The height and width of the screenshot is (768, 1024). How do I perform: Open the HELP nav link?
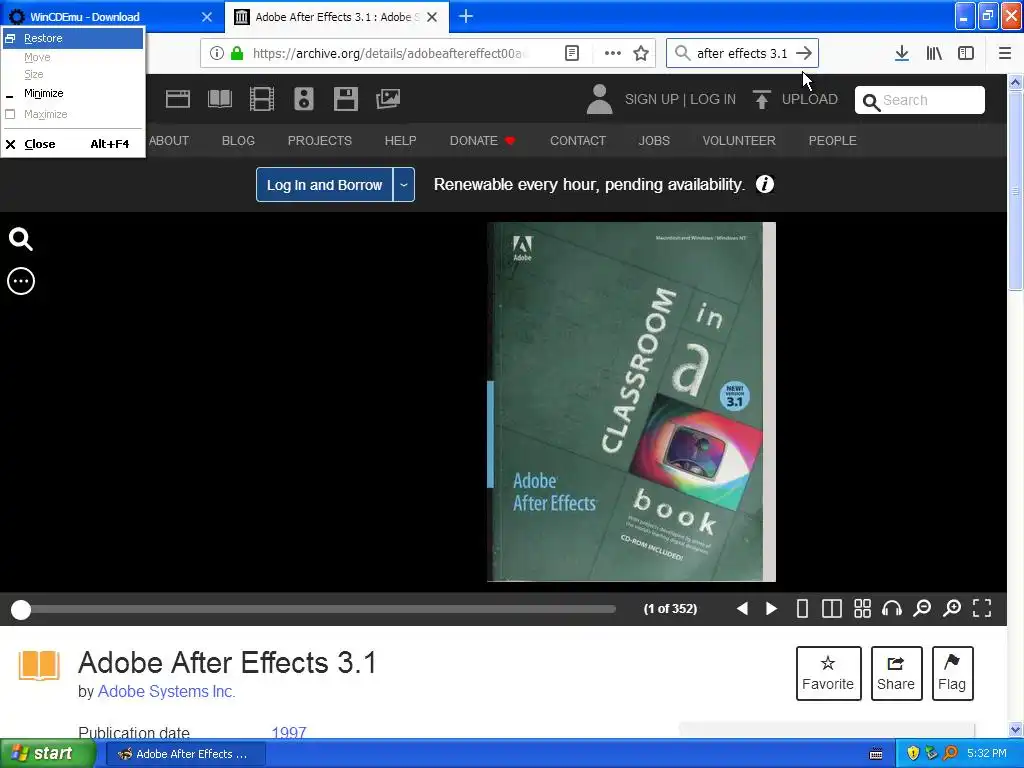tap(400, 140)
